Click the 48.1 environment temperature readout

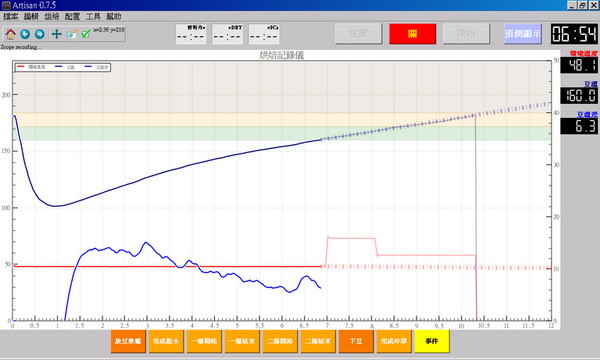(x=579, y=65)
